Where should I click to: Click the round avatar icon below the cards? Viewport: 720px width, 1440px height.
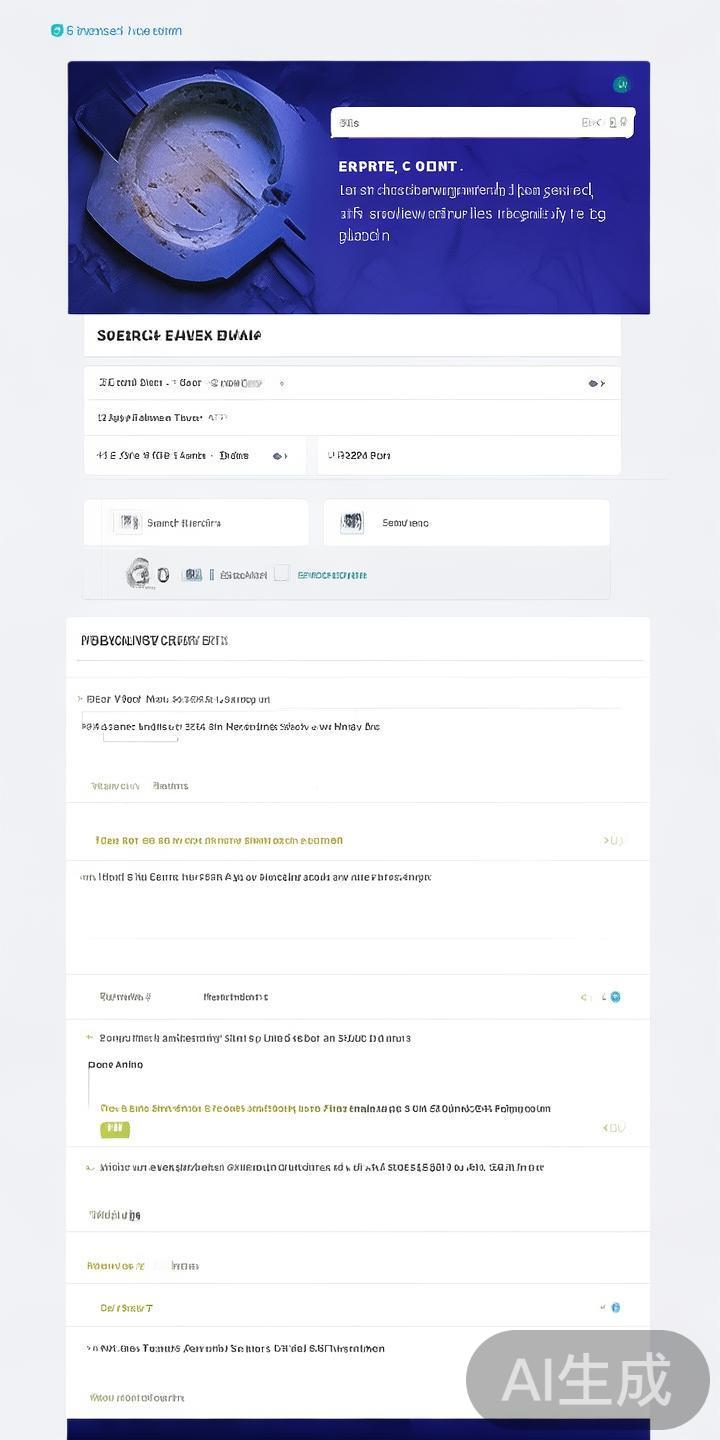click(138, 573)
